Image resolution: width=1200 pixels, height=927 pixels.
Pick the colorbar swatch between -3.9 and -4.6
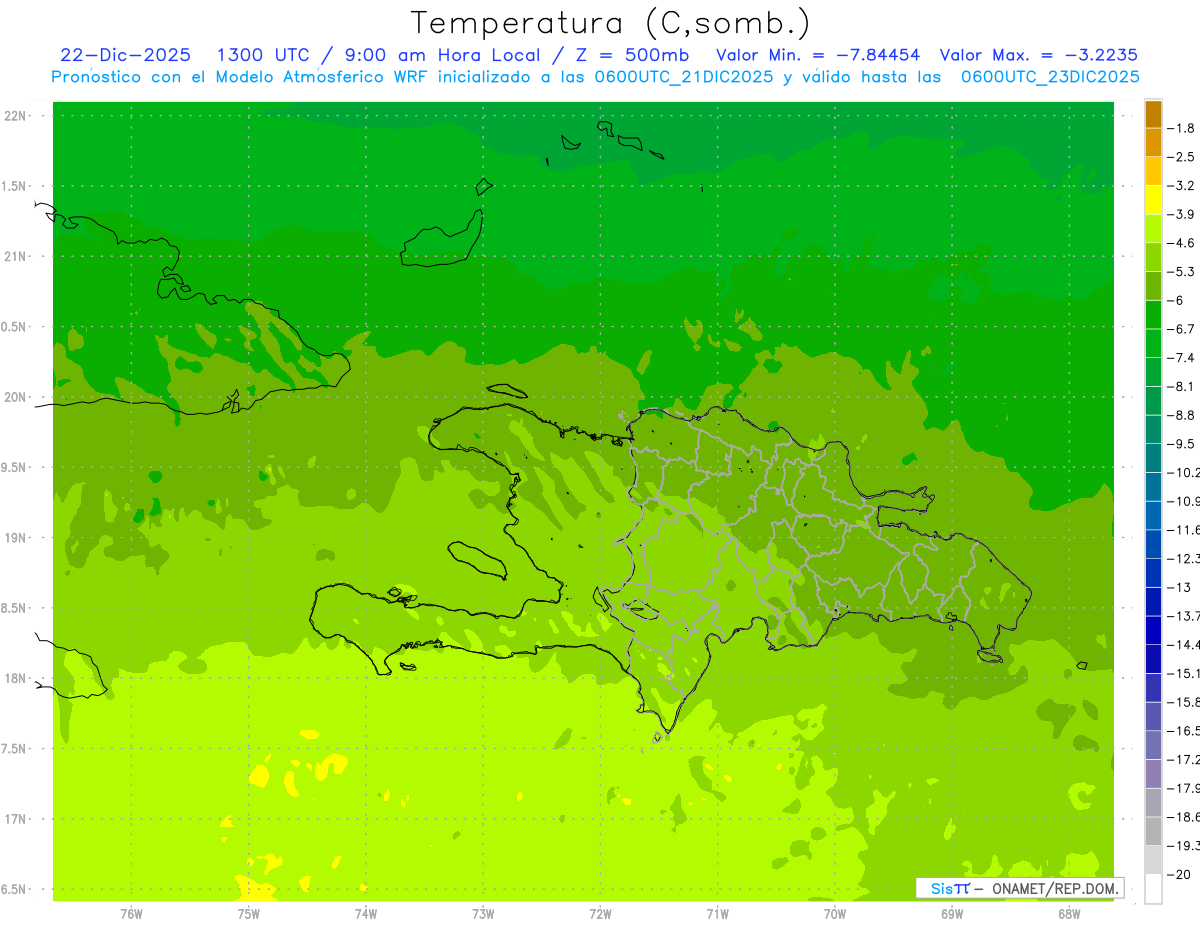pyautogui.click(x=1153, y=230)
